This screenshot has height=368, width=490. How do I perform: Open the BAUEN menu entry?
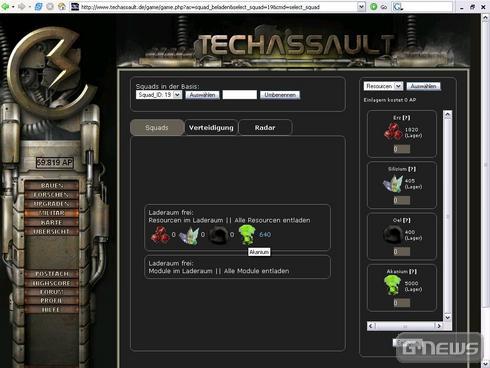click(52, 185)
